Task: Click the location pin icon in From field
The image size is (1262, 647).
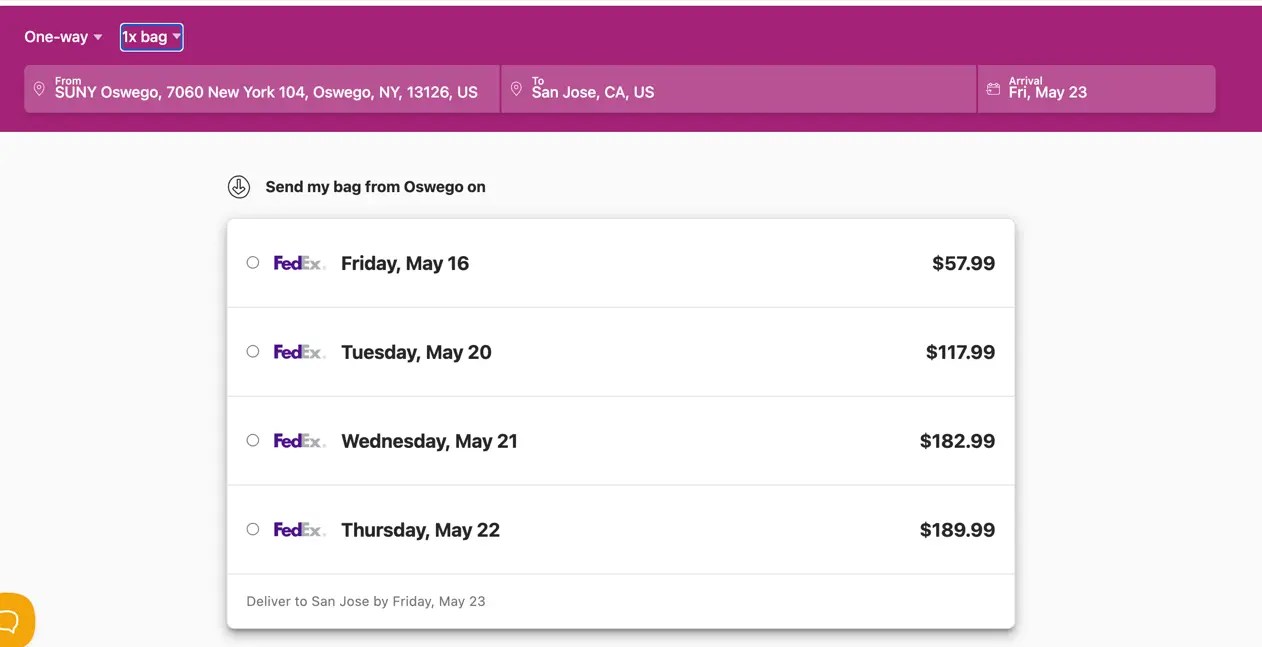Action: (x=39, y=89)
